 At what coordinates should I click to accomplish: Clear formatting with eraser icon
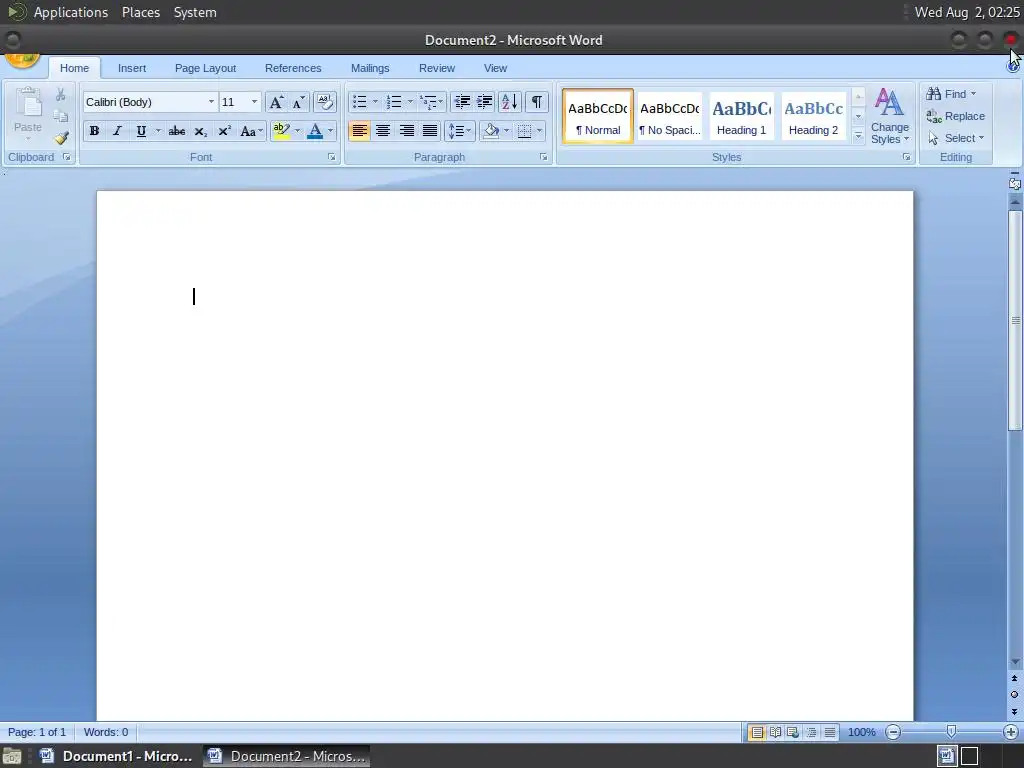click(x=325, y=102)
